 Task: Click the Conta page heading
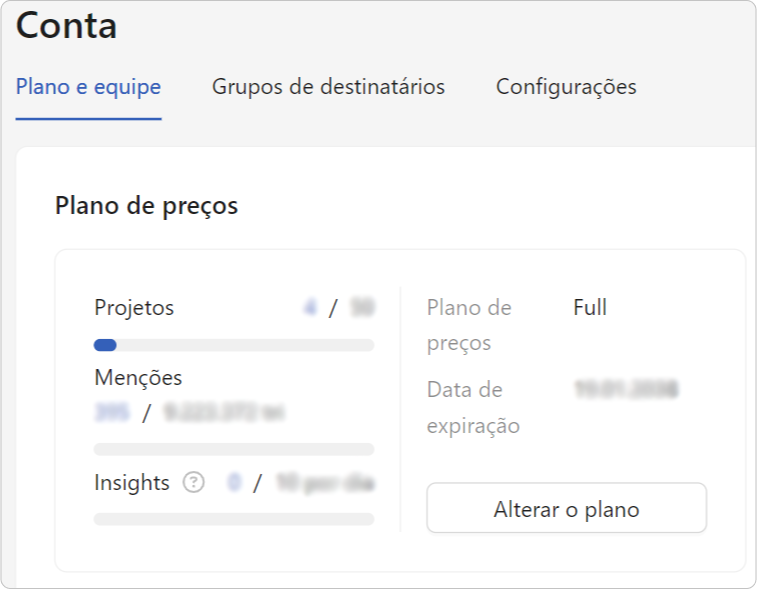point(66,26)
